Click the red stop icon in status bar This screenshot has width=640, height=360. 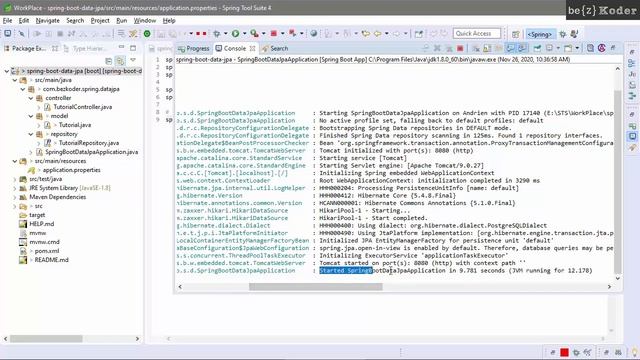click(564, 352)
